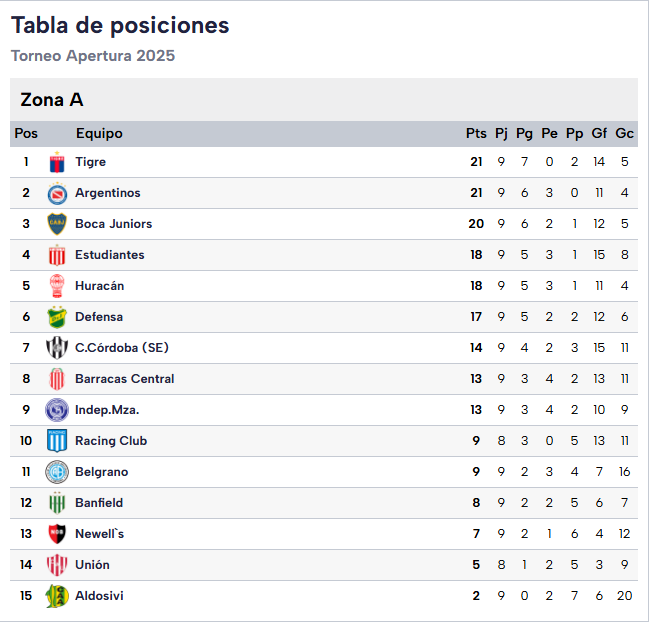This screenshot has width=668, height=643.
Task: Select the Defensa team crest
Action: click(x=57, y=317)
